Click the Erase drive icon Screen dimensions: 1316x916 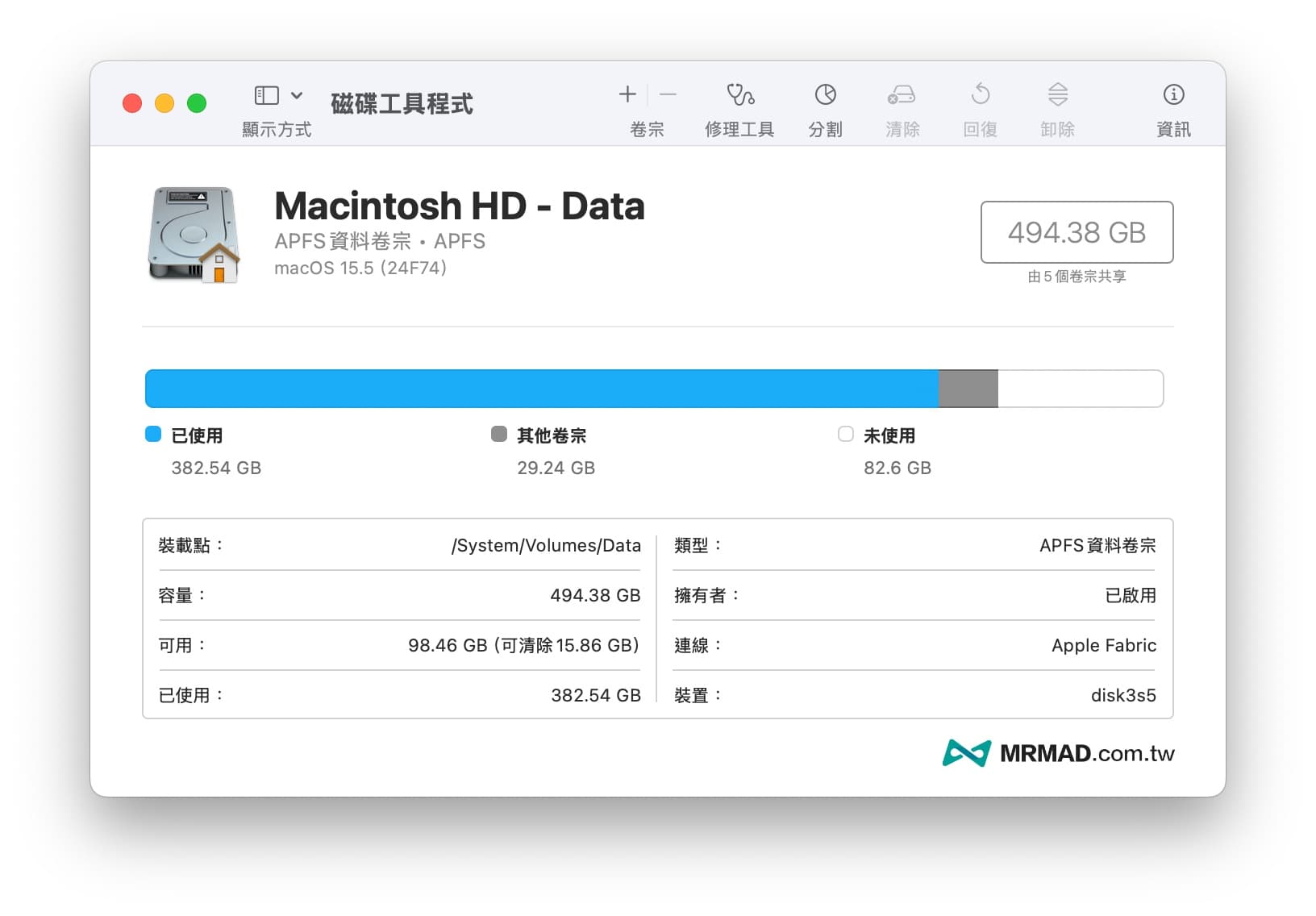[902, 95]
